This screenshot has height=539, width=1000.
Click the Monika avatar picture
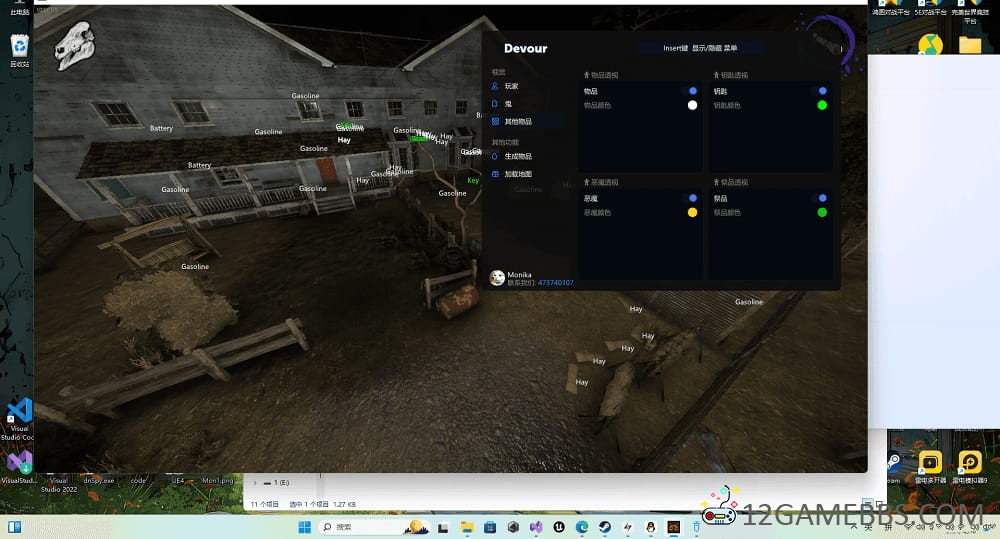point(497,278)
